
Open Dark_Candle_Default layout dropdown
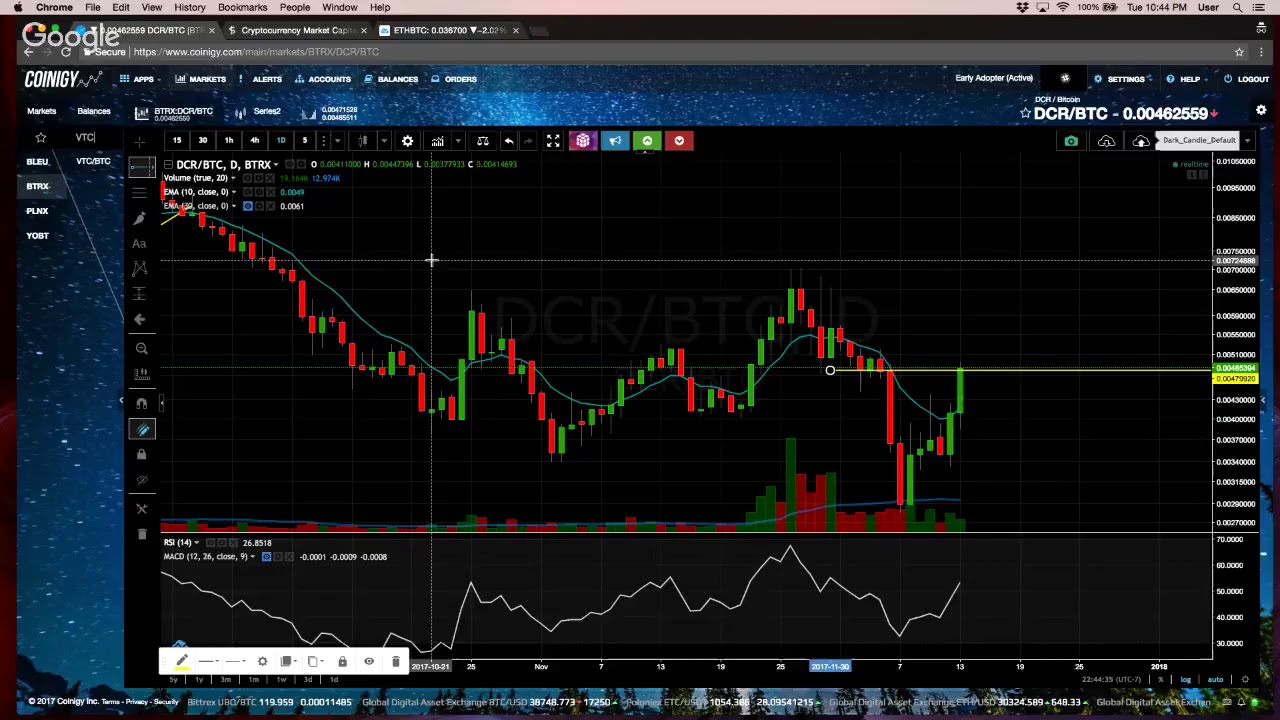pos(1247,141)
